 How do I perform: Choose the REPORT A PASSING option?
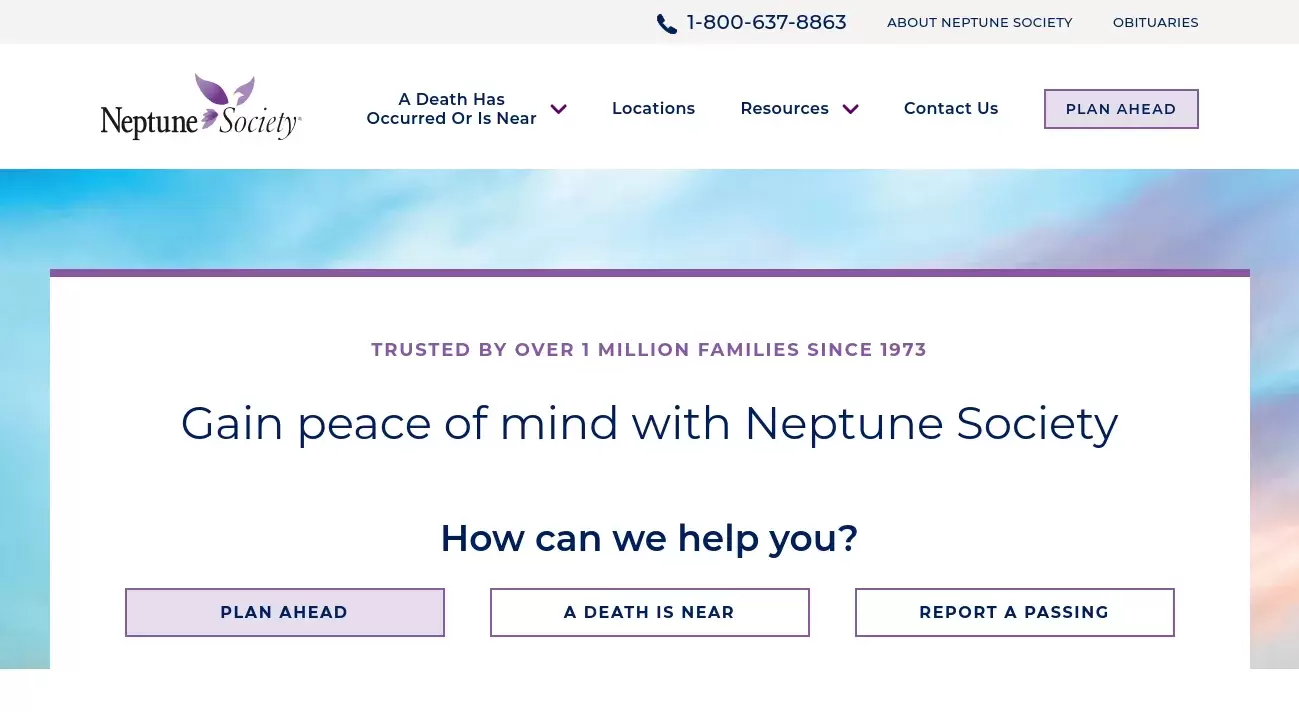pyautogui.click(x=1014, y=612)
